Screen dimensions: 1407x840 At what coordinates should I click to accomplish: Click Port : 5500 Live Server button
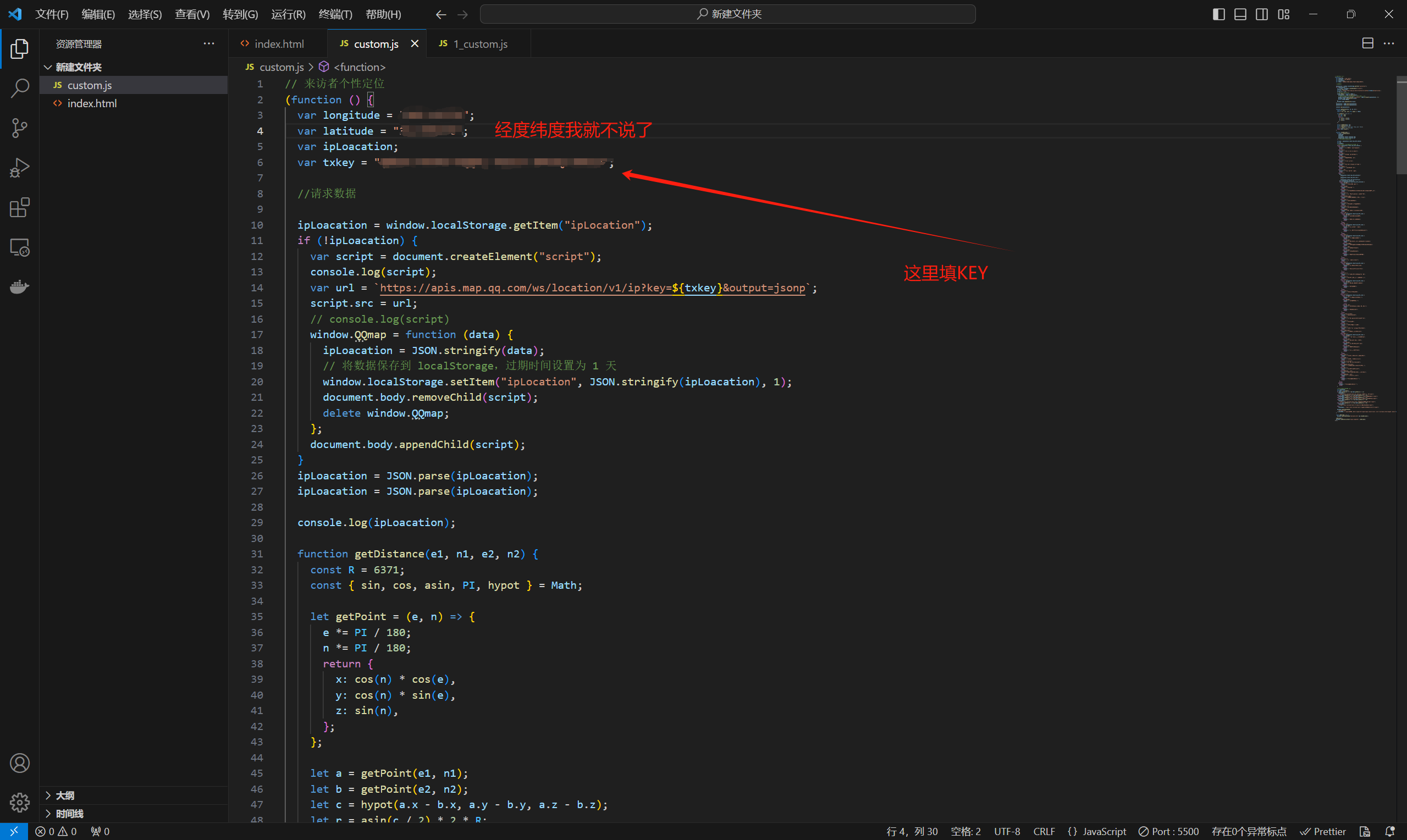point(1169,831)
